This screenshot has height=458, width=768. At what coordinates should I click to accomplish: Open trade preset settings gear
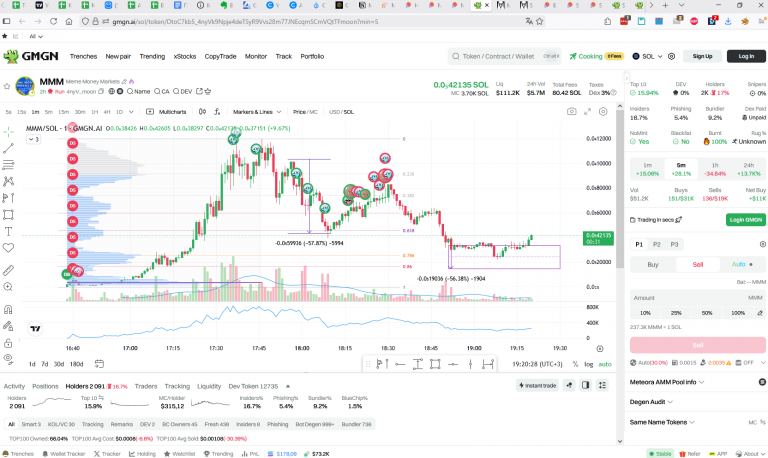[x=763, y=244]
